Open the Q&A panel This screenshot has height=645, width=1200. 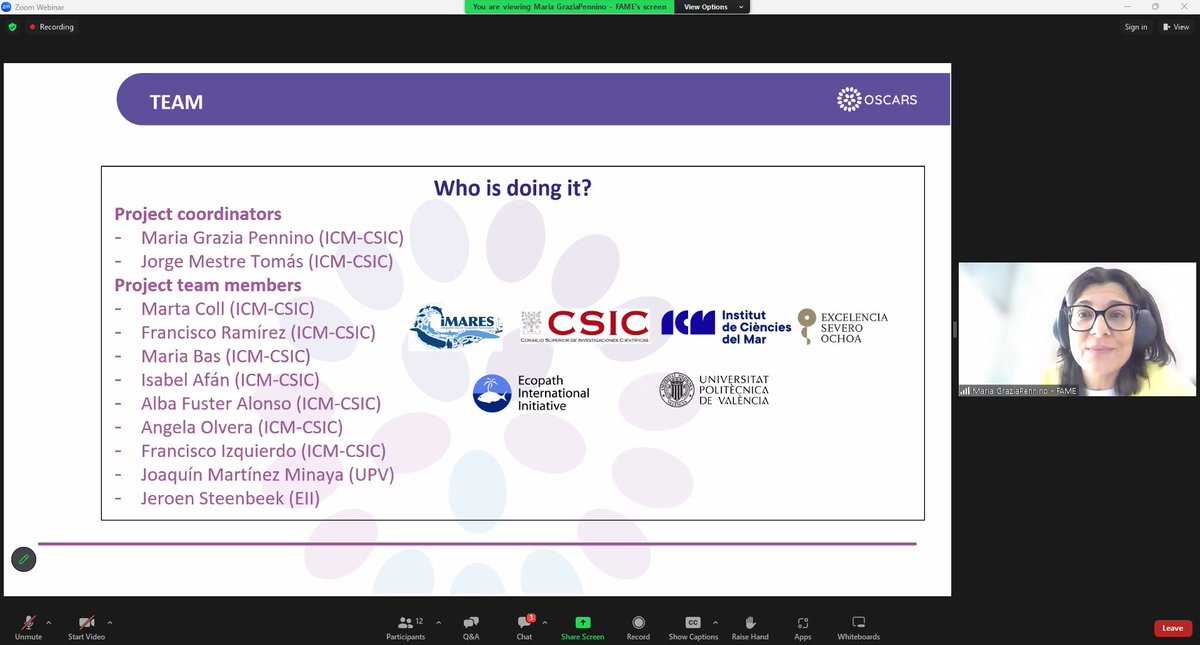click(x=471, y=627)
